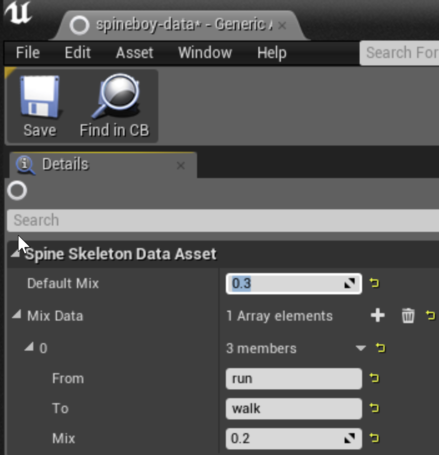Reset the From field to default
This screenshot has width=439, height=455.
tap(374, 378)
